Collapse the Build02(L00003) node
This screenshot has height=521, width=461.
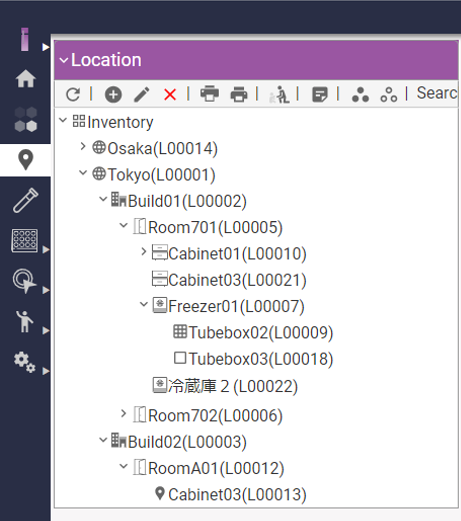point(103,440)
